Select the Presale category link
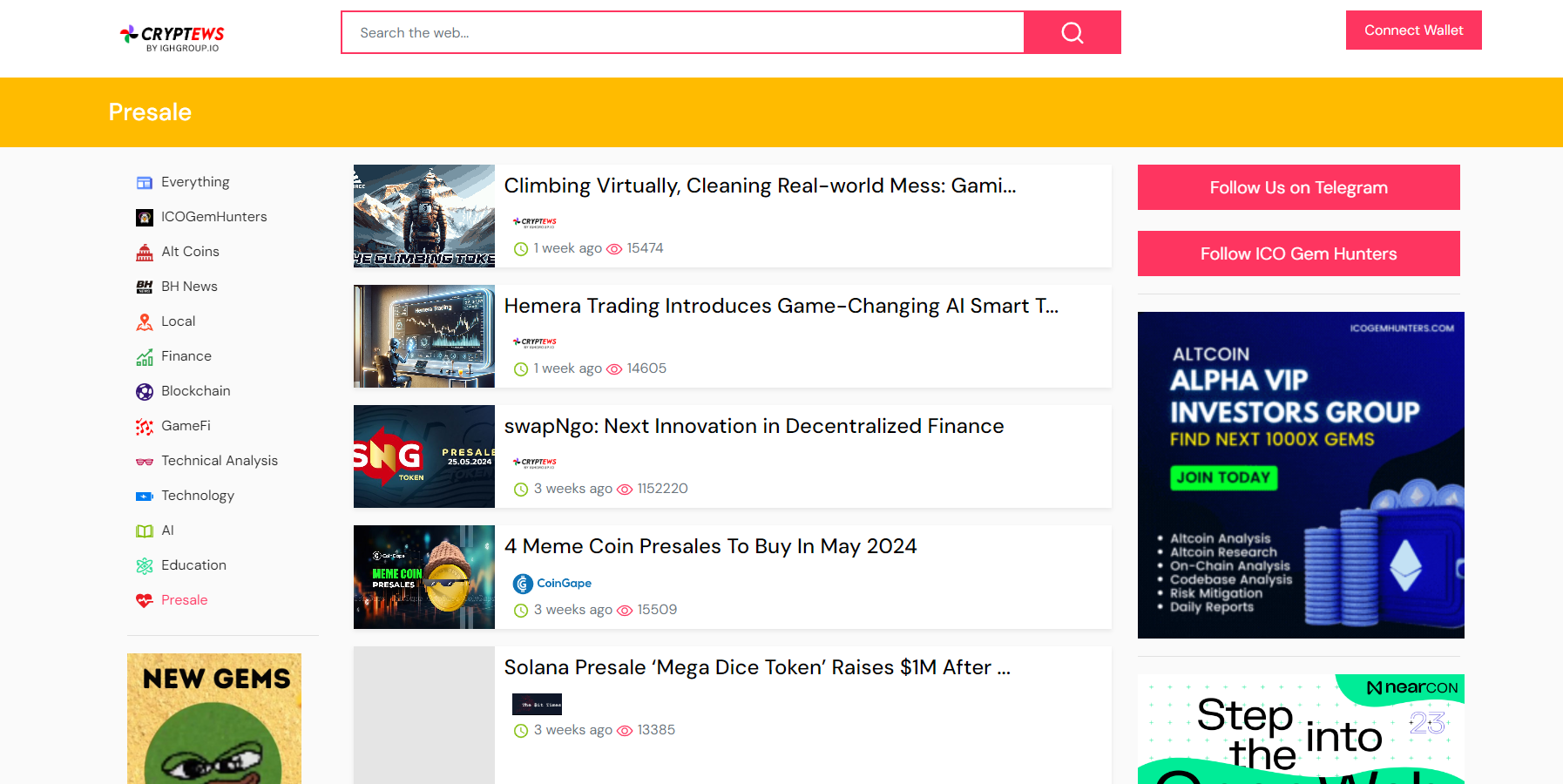This screenshot has height=784, width=1563. coord(185,600)
